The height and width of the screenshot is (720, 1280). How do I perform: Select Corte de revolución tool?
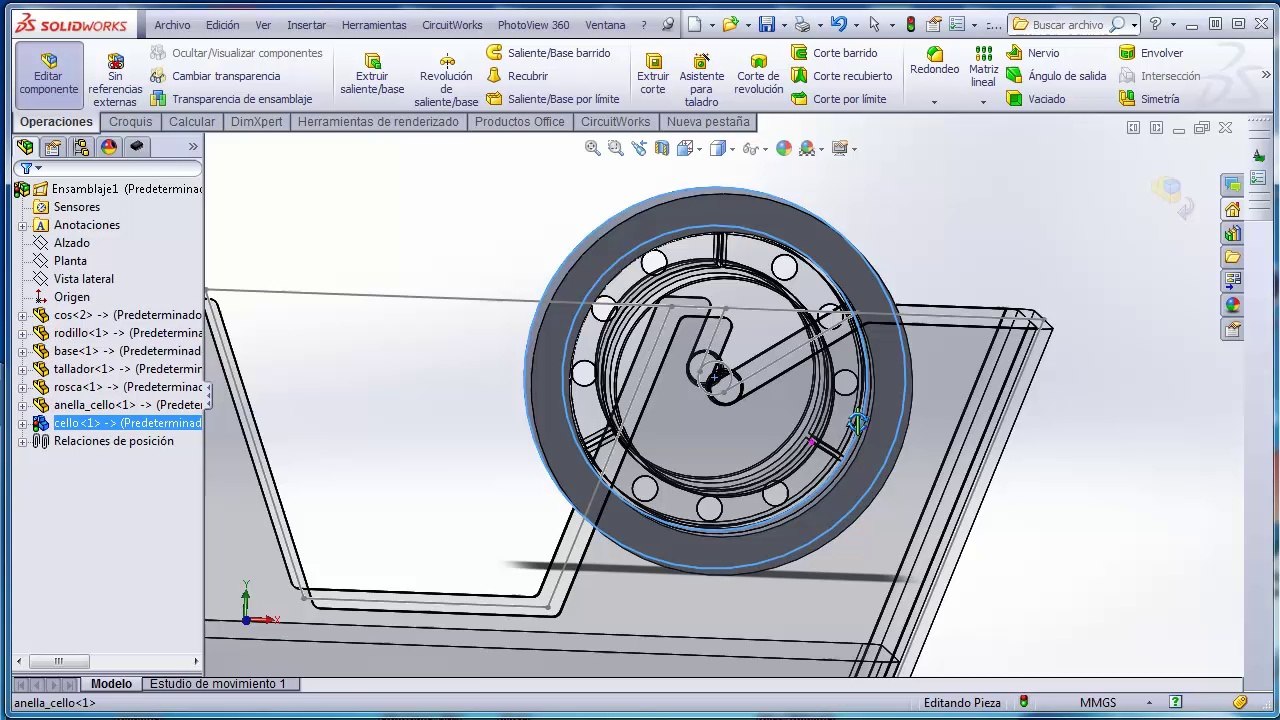758,74
